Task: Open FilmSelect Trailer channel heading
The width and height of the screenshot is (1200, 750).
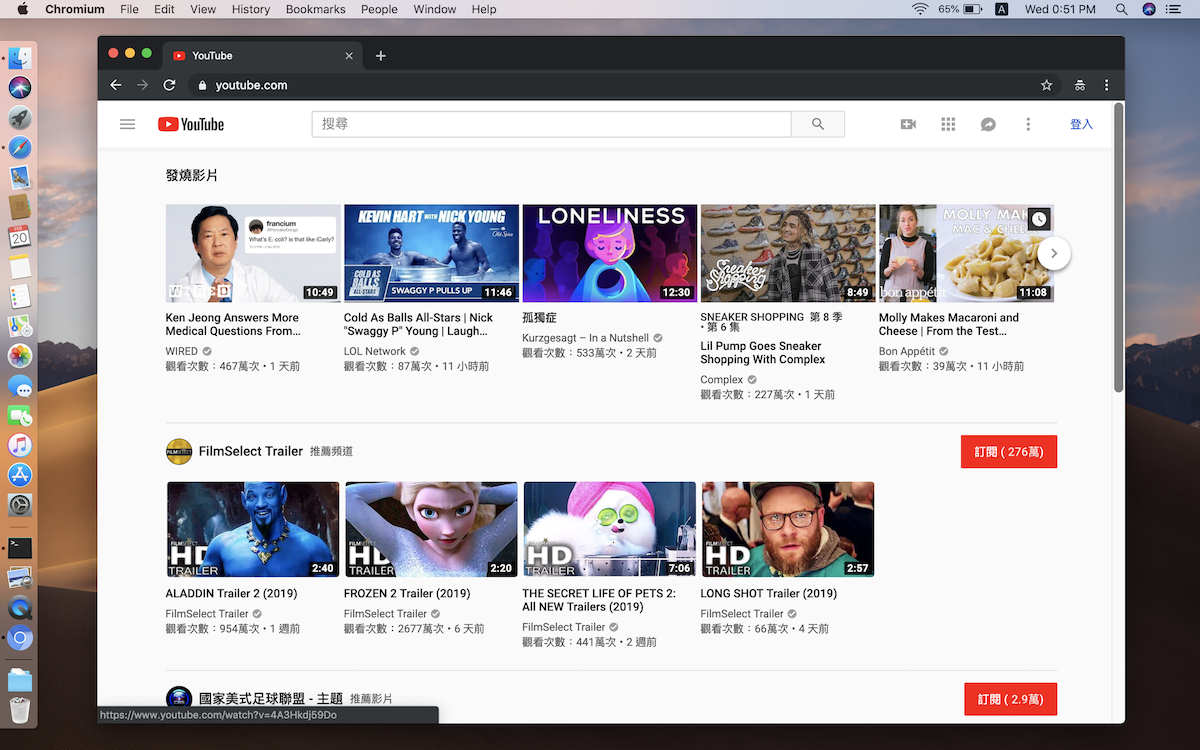Action: (x=251, y=451)
